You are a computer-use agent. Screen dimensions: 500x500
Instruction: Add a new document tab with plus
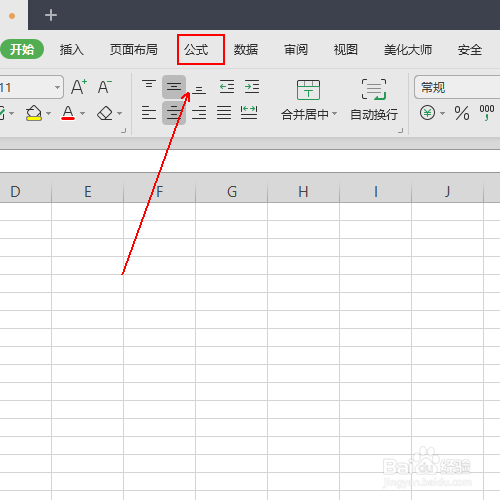click(51, 15)
